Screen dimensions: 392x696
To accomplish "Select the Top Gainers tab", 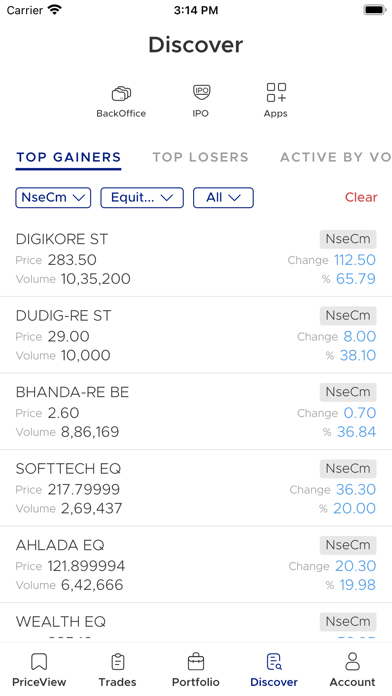I will click(68, 157).
